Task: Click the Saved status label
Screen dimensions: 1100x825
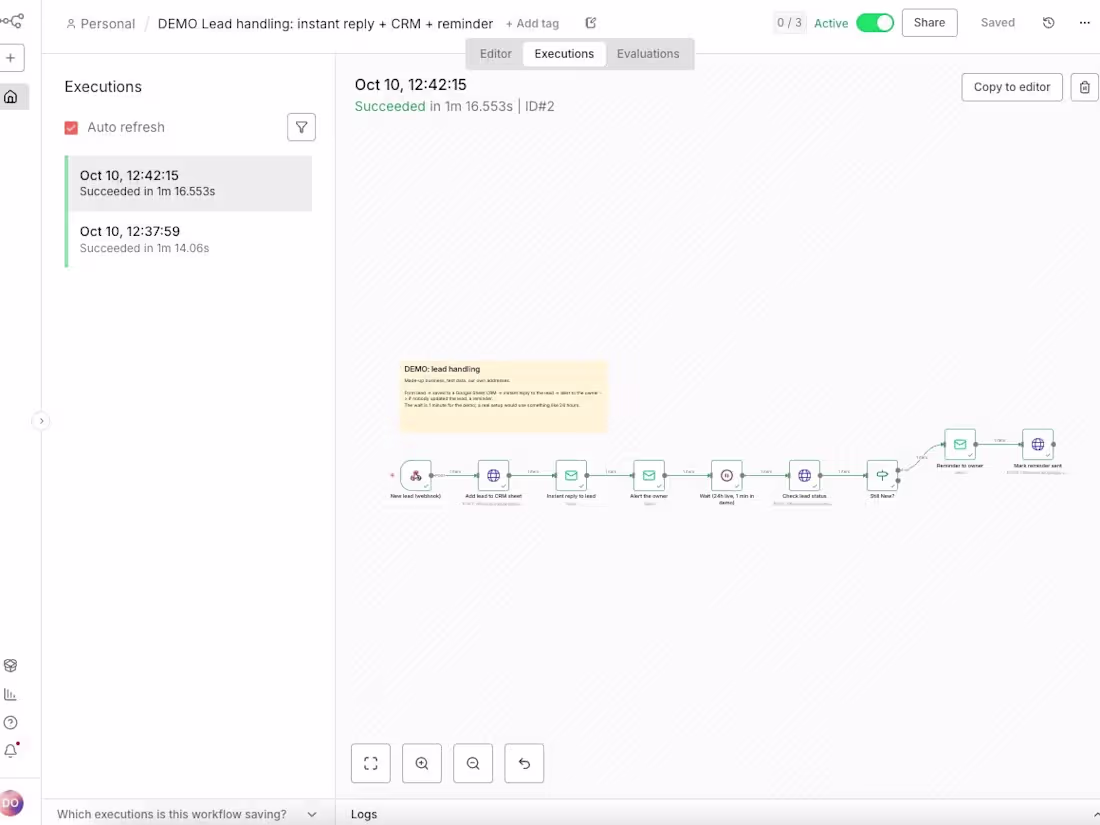Action: [998, 22]
